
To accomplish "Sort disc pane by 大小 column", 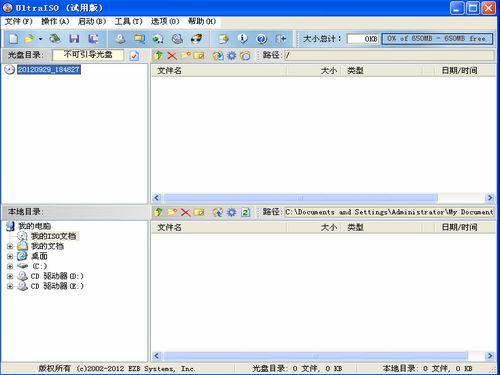I will [x=314, y=71].
